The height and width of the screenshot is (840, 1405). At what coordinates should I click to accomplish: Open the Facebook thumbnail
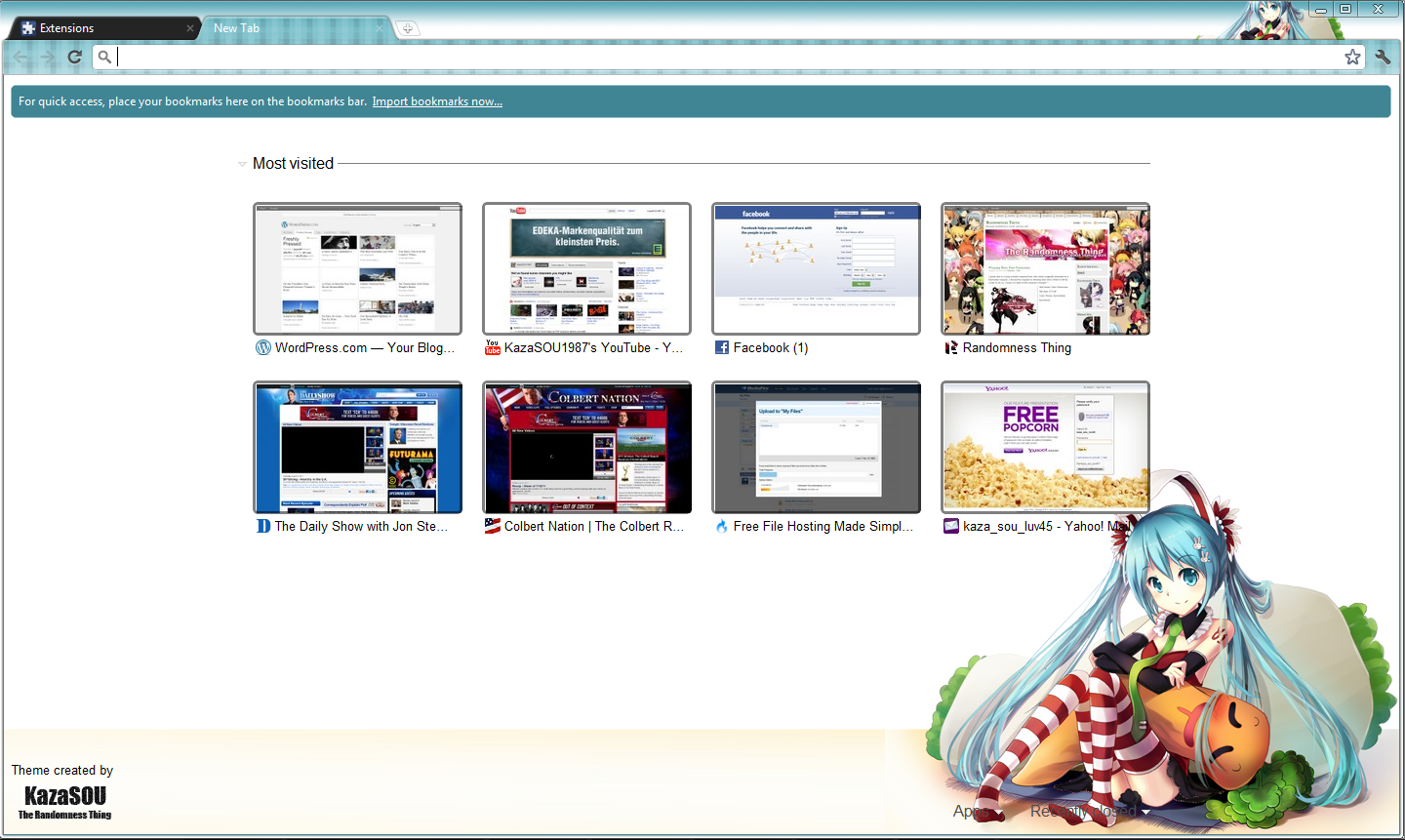816,268
